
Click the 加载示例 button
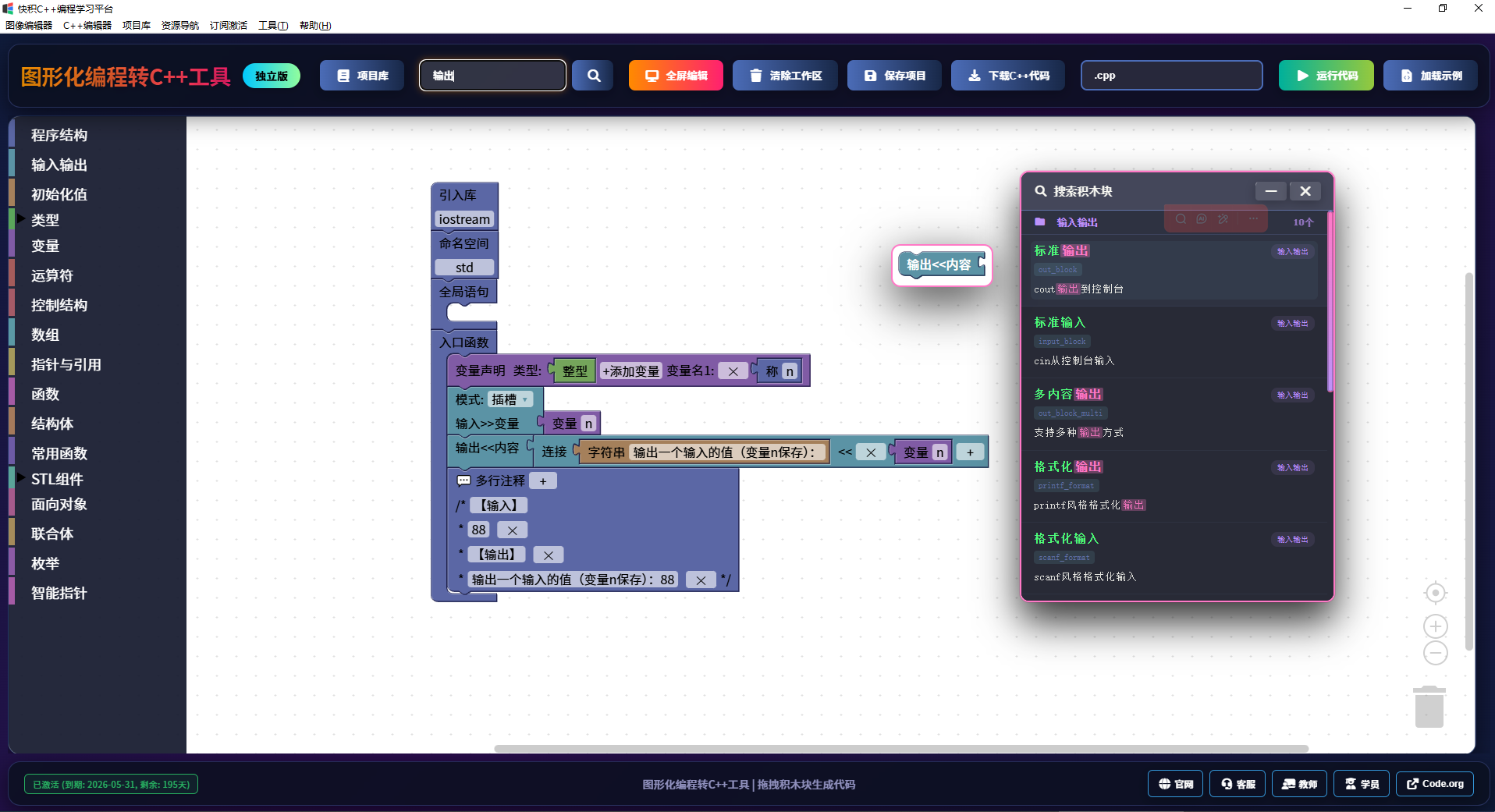point(1430,75)
